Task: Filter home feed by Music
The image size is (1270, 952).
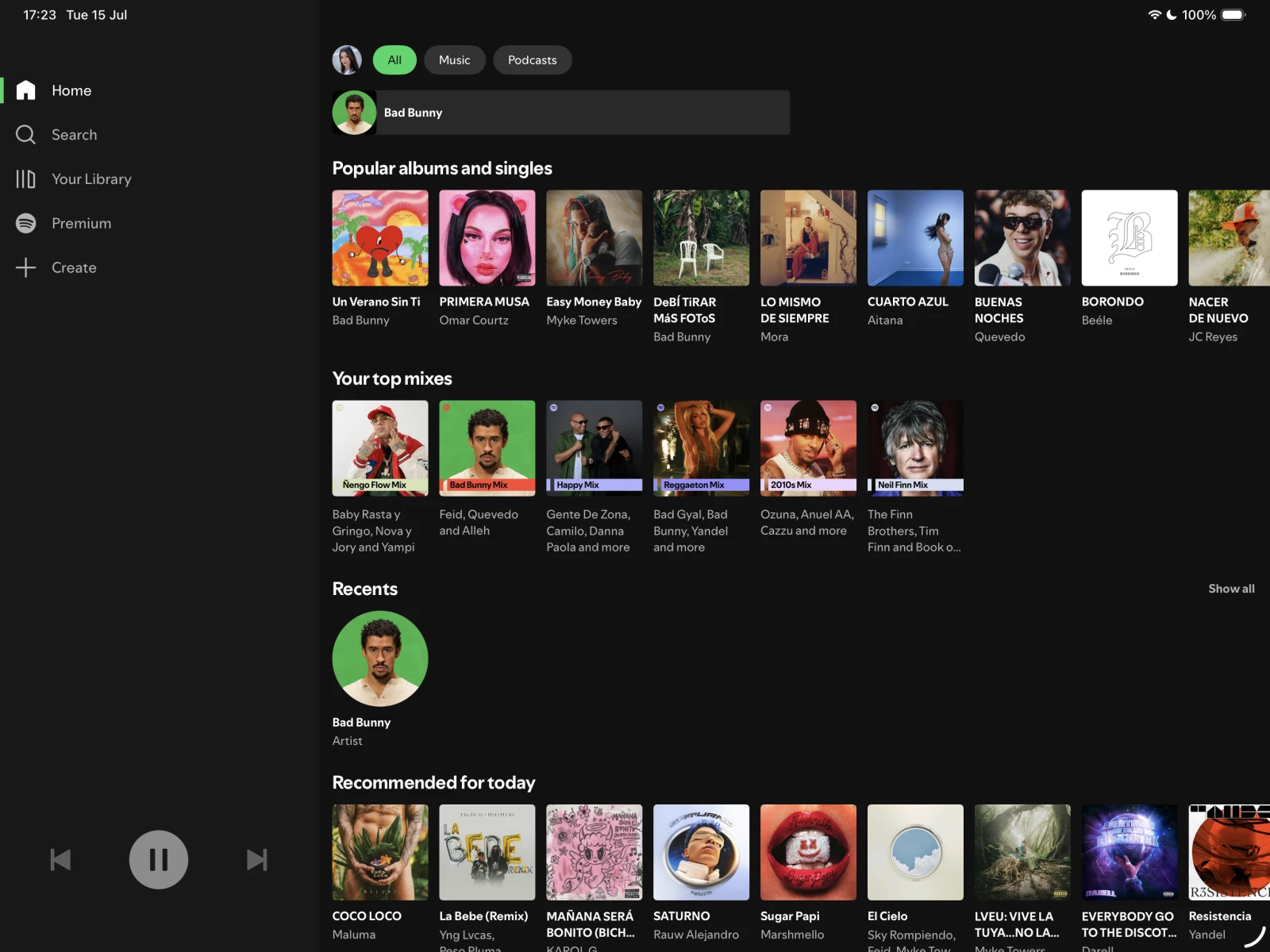Action: point(454,60)
